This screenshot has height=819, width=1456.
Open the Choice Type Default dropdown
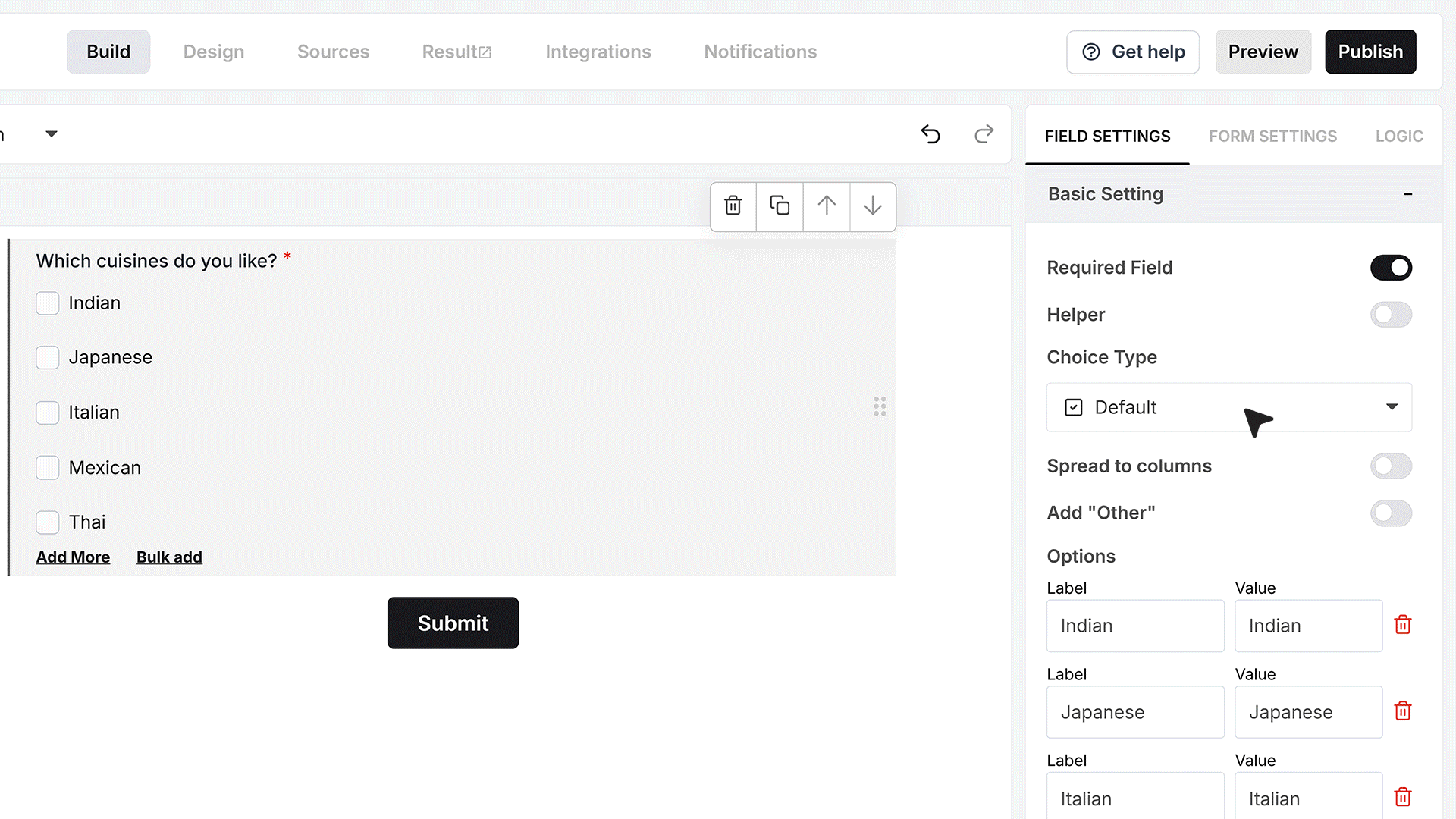pyautogui.click(x=1229, y=407)
